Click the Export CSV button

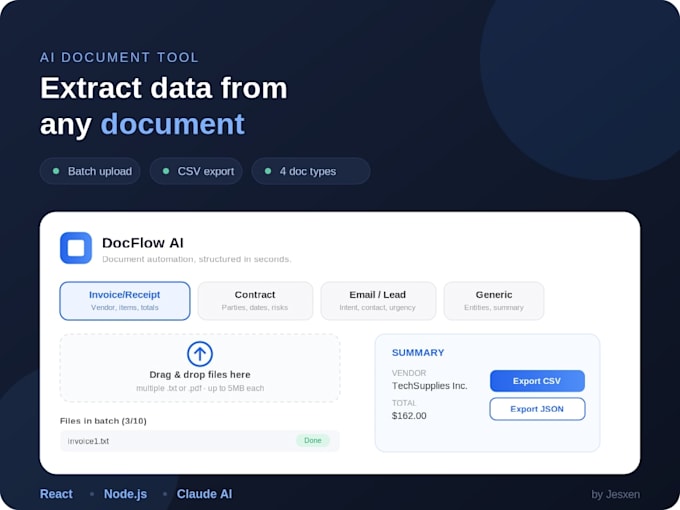point(537,381)
